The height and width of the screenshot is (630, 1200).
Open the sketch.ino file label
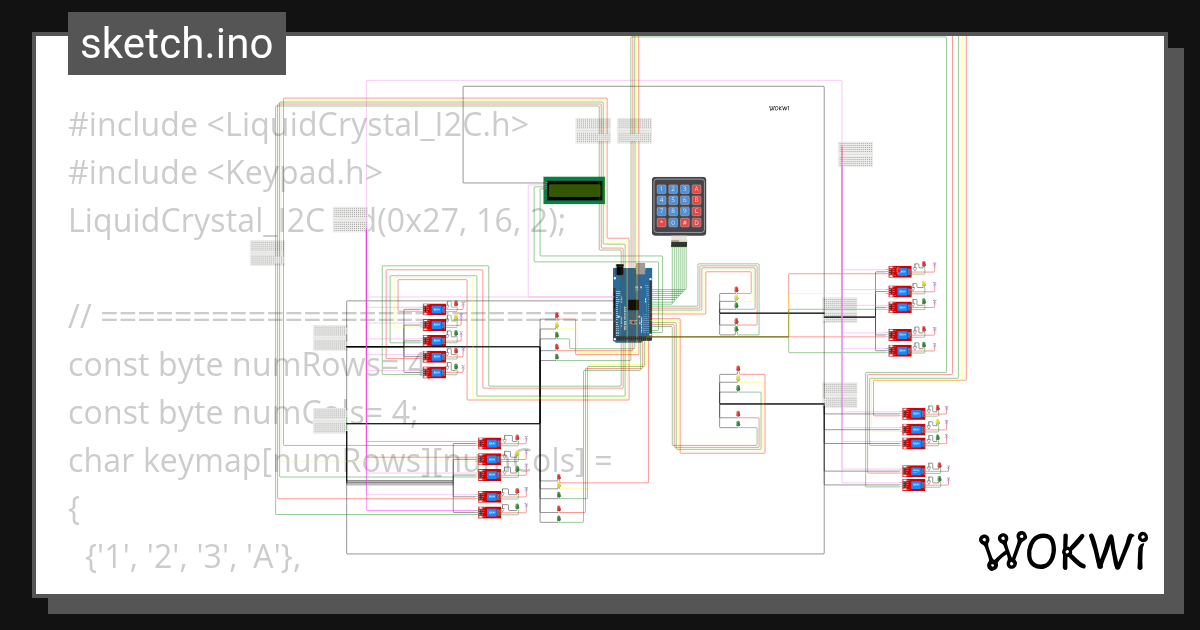(x=177, y=44)
